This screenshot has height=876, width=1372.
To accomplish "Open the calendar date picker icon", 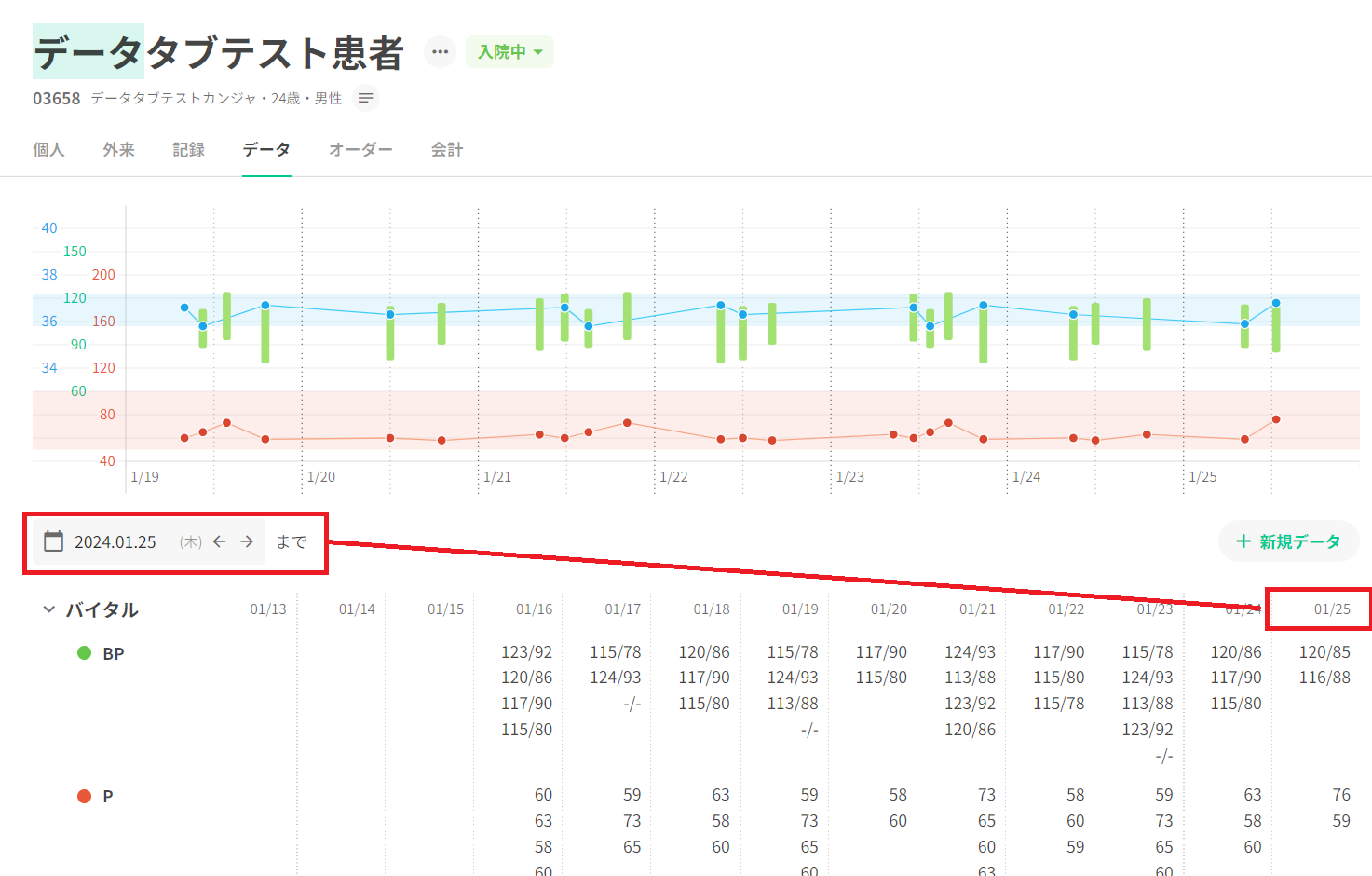I will (x=54, y=541).
